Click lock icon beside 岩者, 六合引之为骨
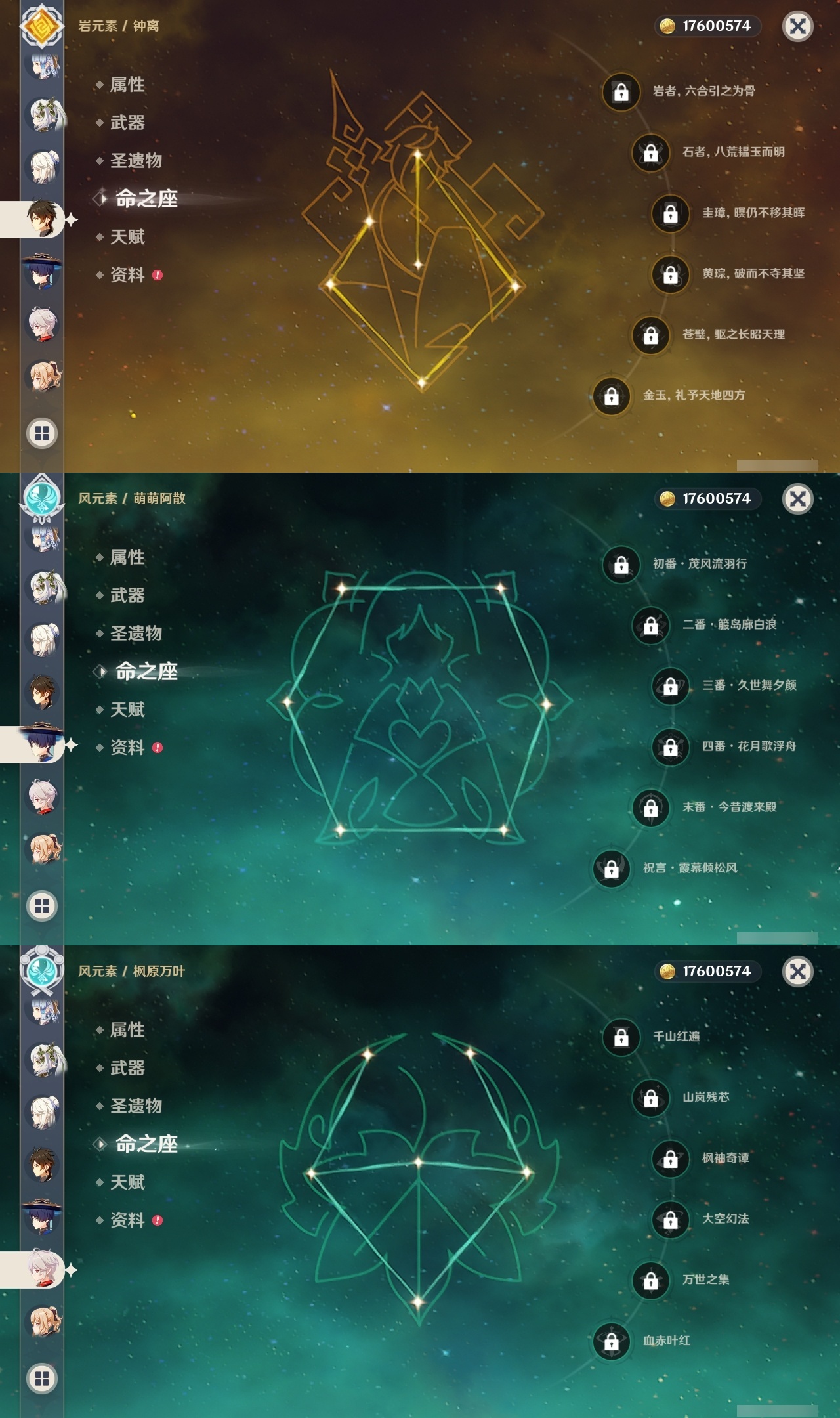Screen dimensions: 840x1418 click(x=621, y=92)
